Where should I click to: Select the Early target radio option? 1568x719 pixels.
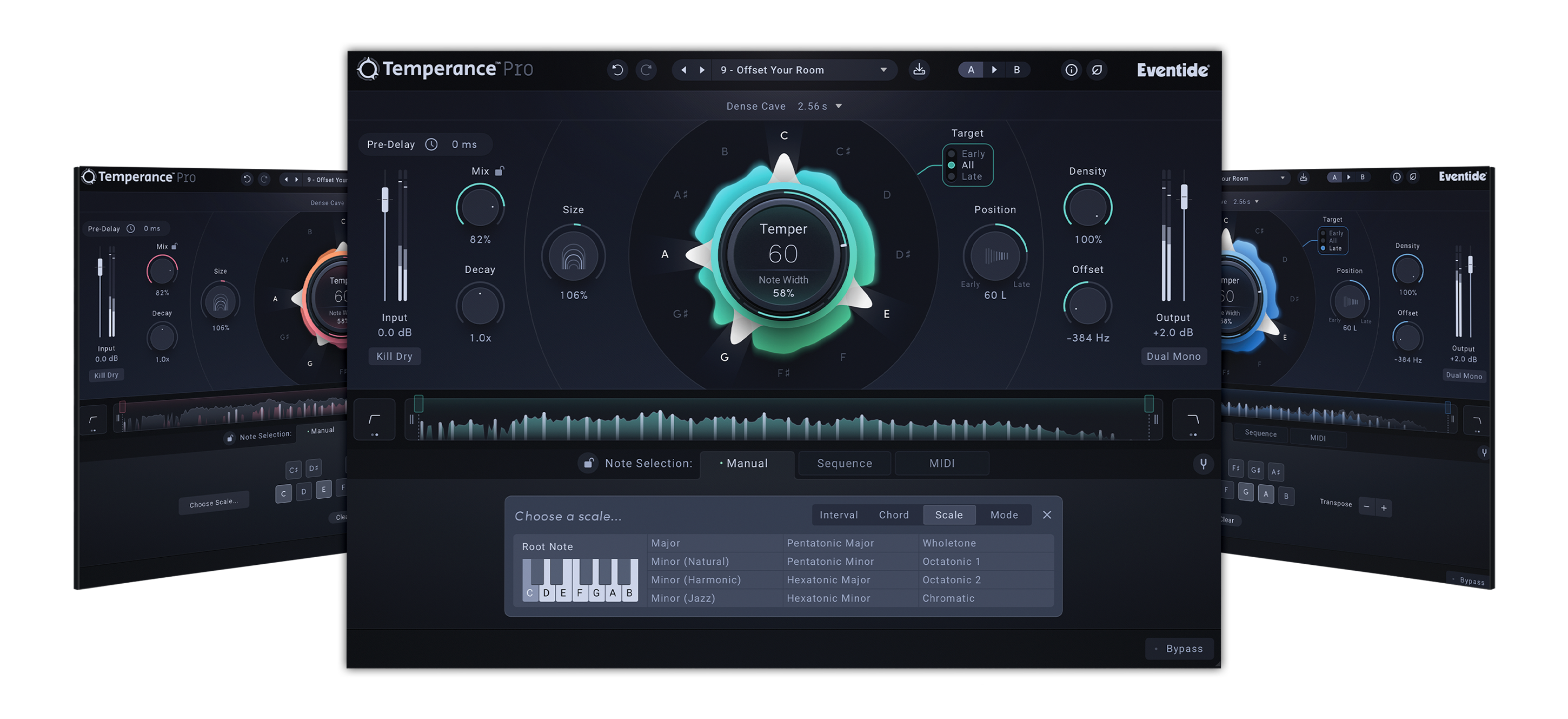pyautogui.click(x=952, y=154)
